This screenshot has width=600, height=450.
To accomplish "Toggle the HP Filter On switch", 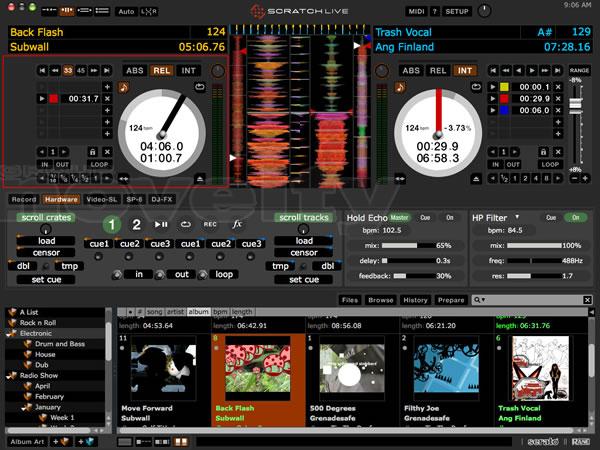I will (x=574, y=217).
